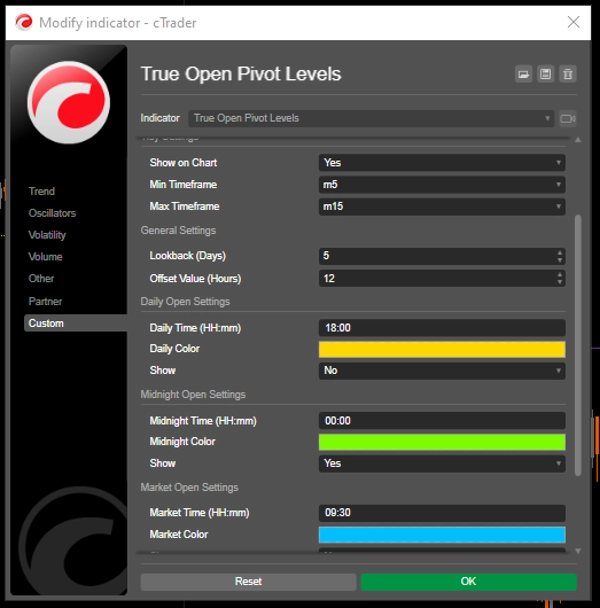This screenshot has height=608, width=600.
Task: Click the scroll down arrow
Action: tap(578, 551)
